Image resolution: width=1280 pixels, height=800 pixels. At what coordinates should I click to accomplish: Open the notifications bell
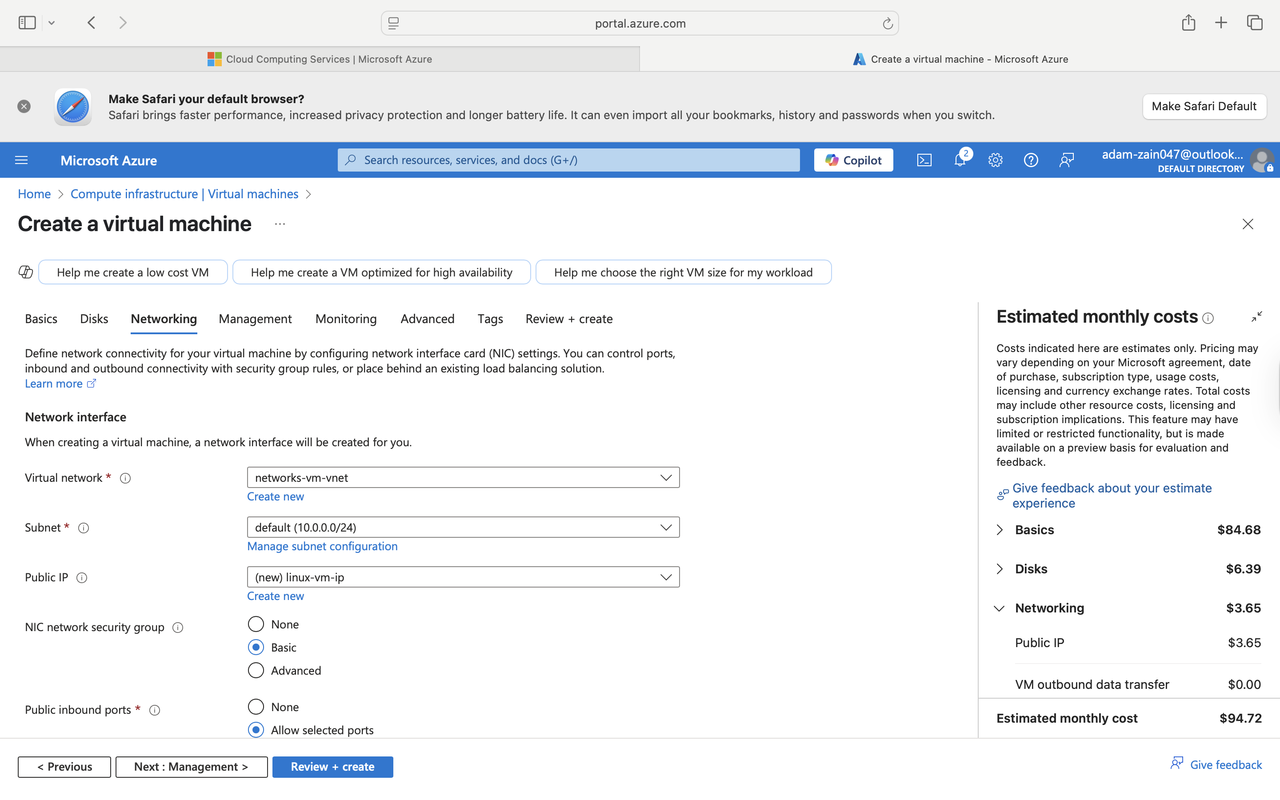click(960, 160)
